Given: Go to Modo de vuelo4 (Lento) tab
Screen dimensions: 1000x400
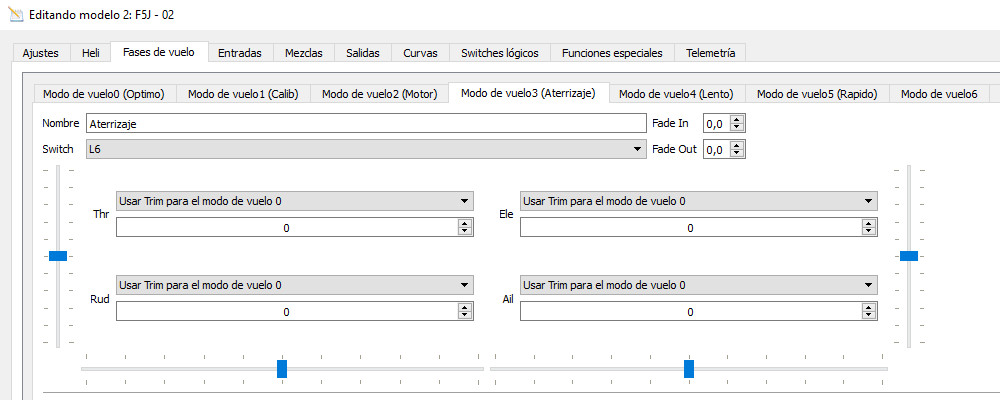Looking at the screenshot, I should pyautogui.click(x=676, y=94).
